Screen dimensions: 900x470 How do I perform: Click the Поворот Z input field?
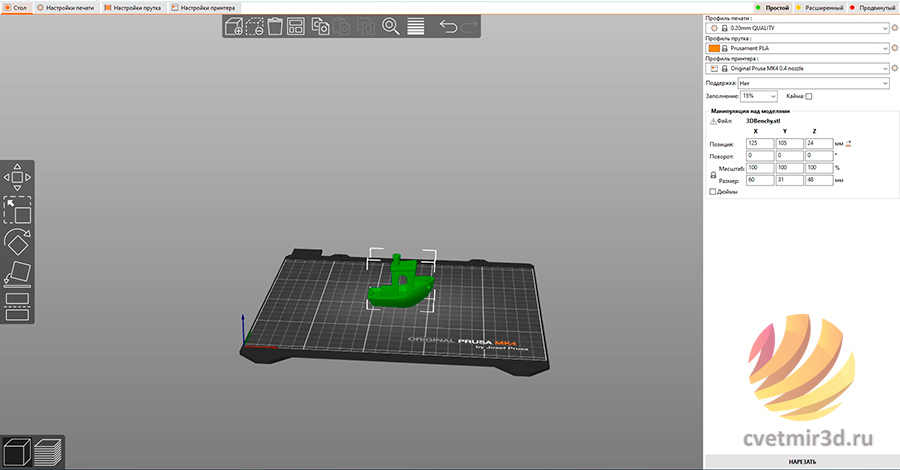[819, 156]
